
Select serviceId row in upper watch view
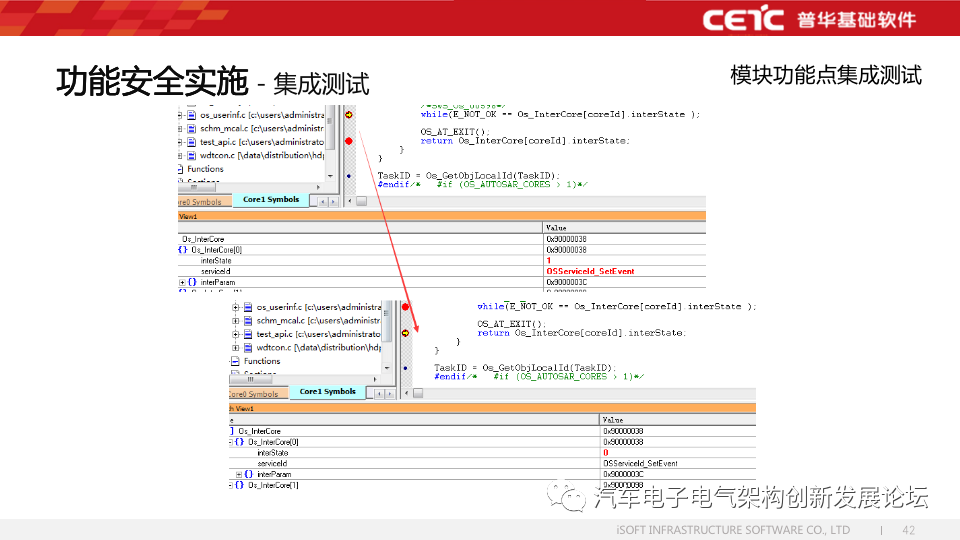pyautogui.click(x=441, y=271)
